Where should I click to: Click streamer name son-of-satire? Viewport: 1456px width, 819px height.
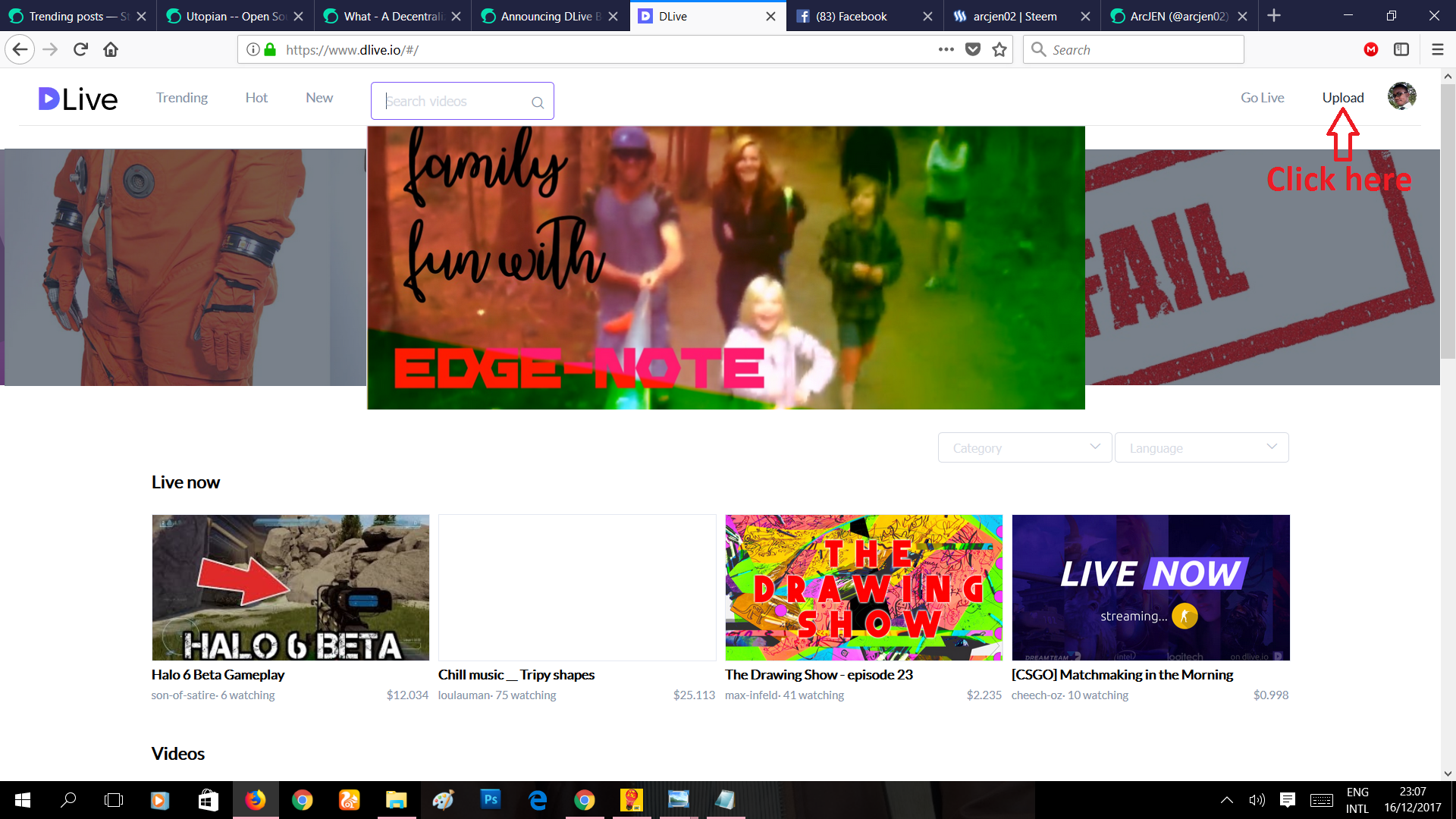tap(183, 695)
